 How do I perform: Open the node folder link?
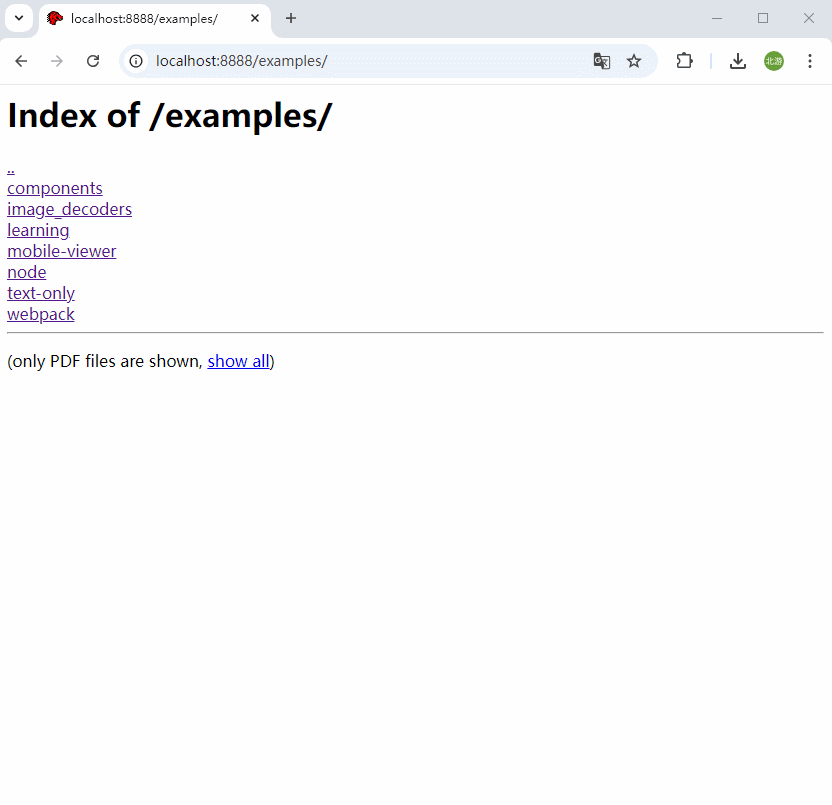(27, 272)
